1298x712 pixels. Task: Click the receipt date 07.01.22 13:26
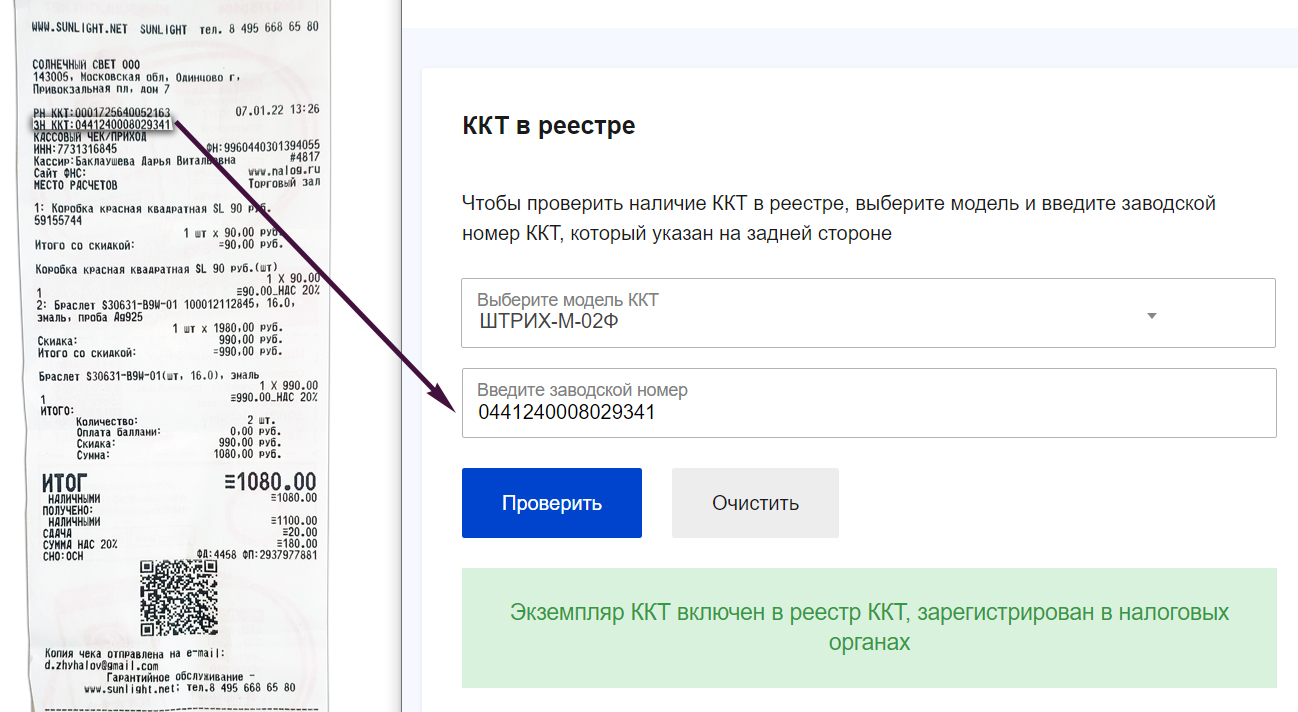pos(277,109)
